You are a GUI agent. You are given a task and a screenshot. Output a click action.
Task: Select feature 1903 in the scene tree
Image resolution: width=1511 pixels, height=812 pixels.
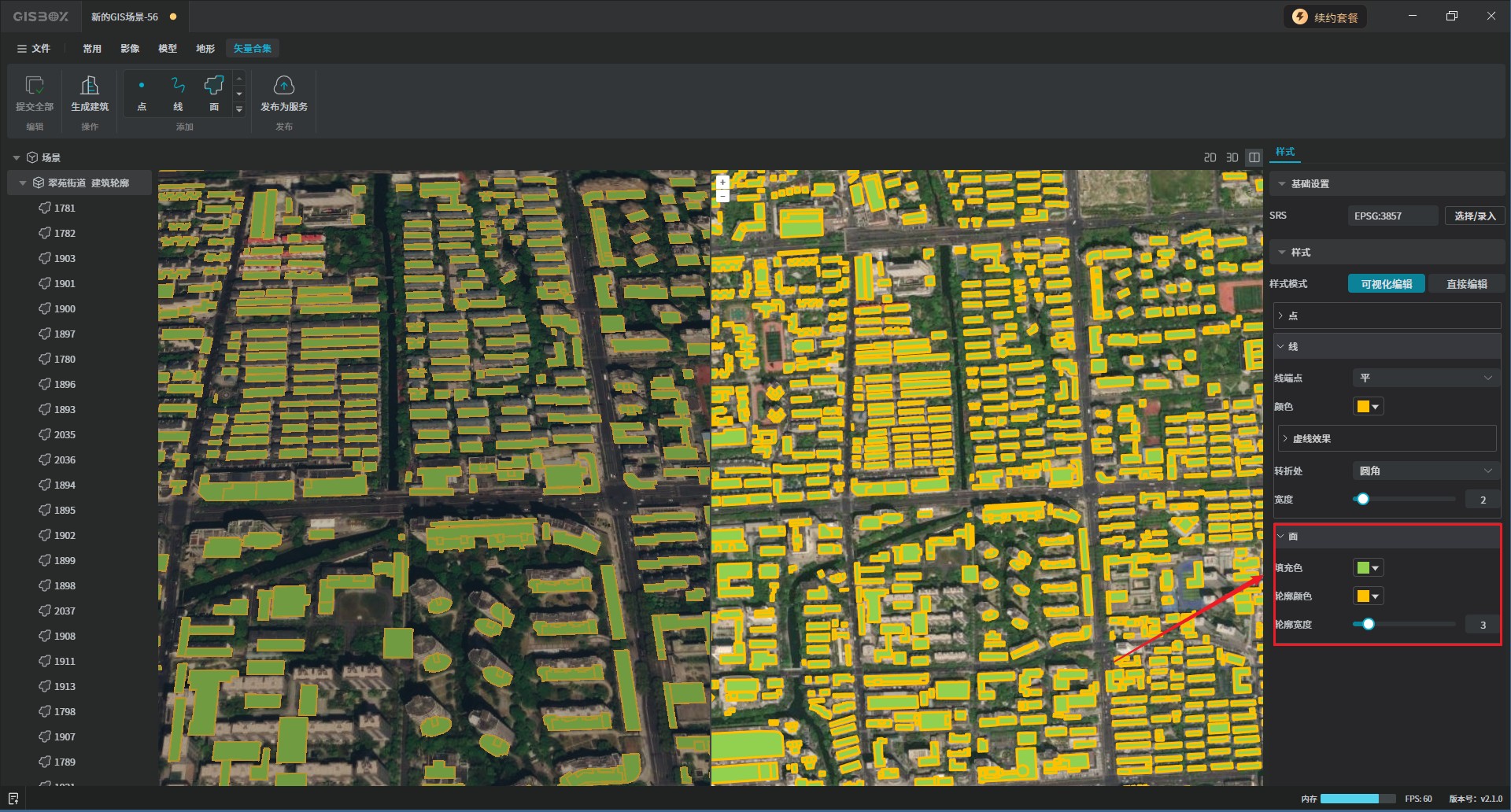(x=65, y=259)
